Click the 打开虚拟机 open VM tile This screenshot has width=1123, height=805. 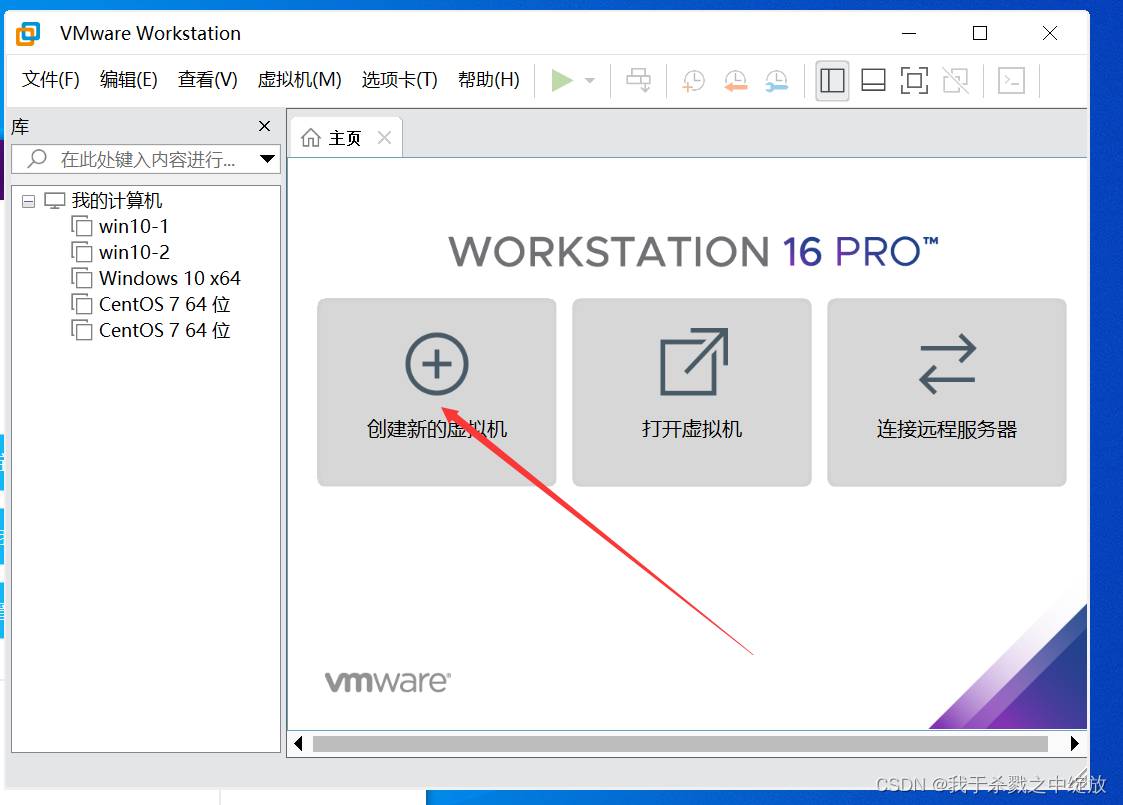click(691, 392)
